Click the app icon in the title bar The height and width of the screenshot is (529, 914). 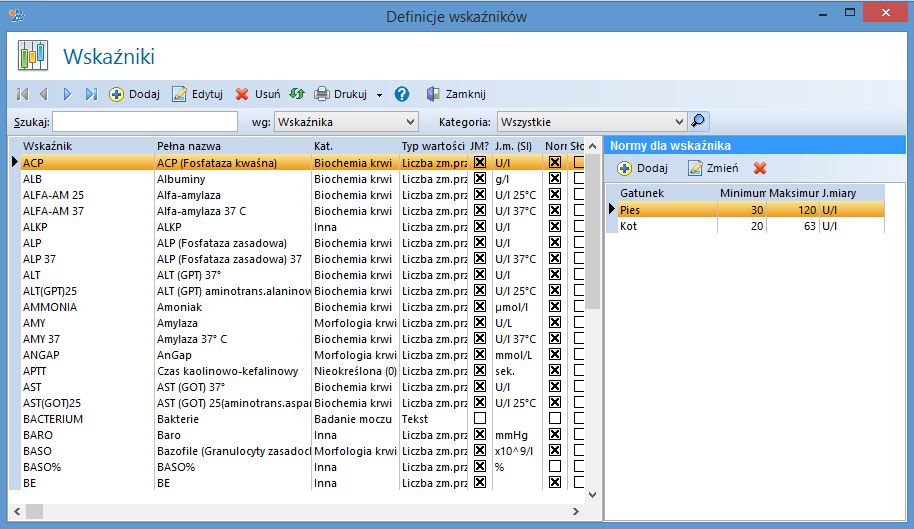[17, 15]
